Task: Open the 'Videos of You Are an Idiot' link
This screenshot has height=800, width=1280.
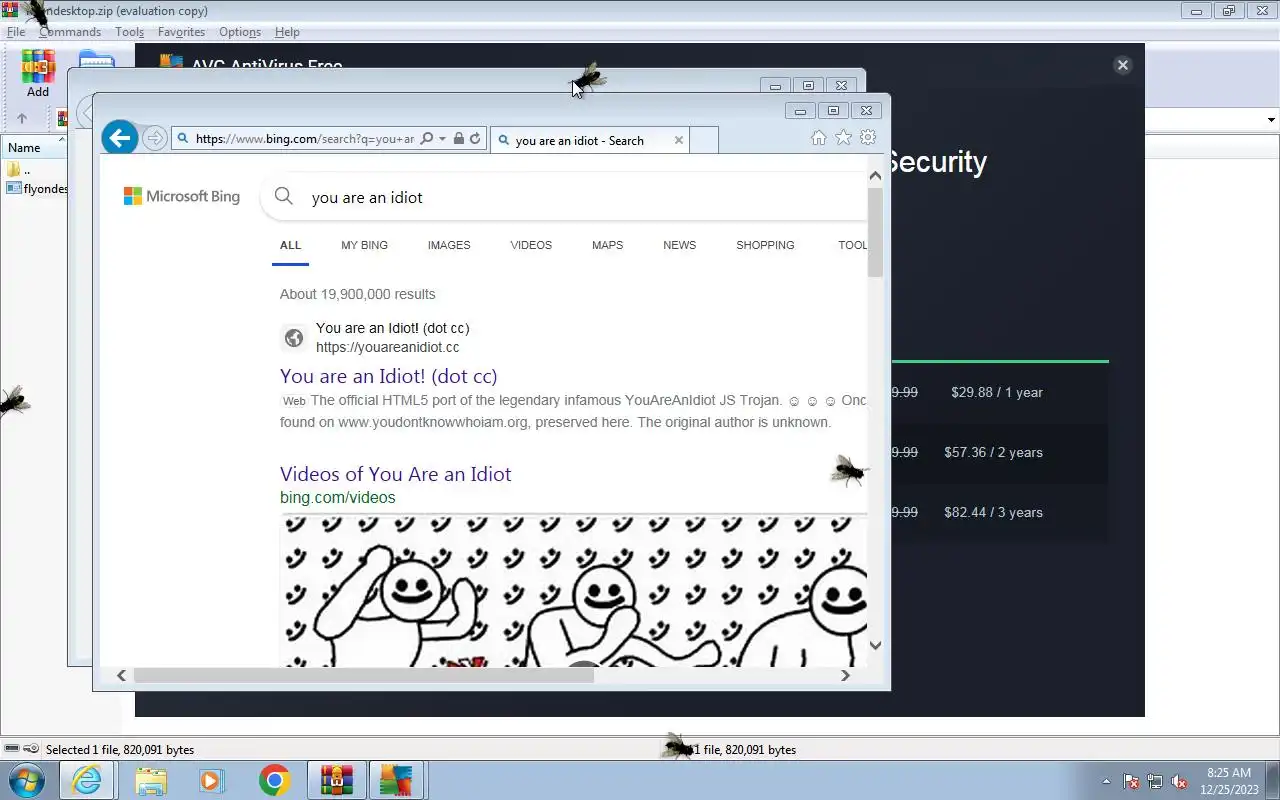Action: (395, 474)
